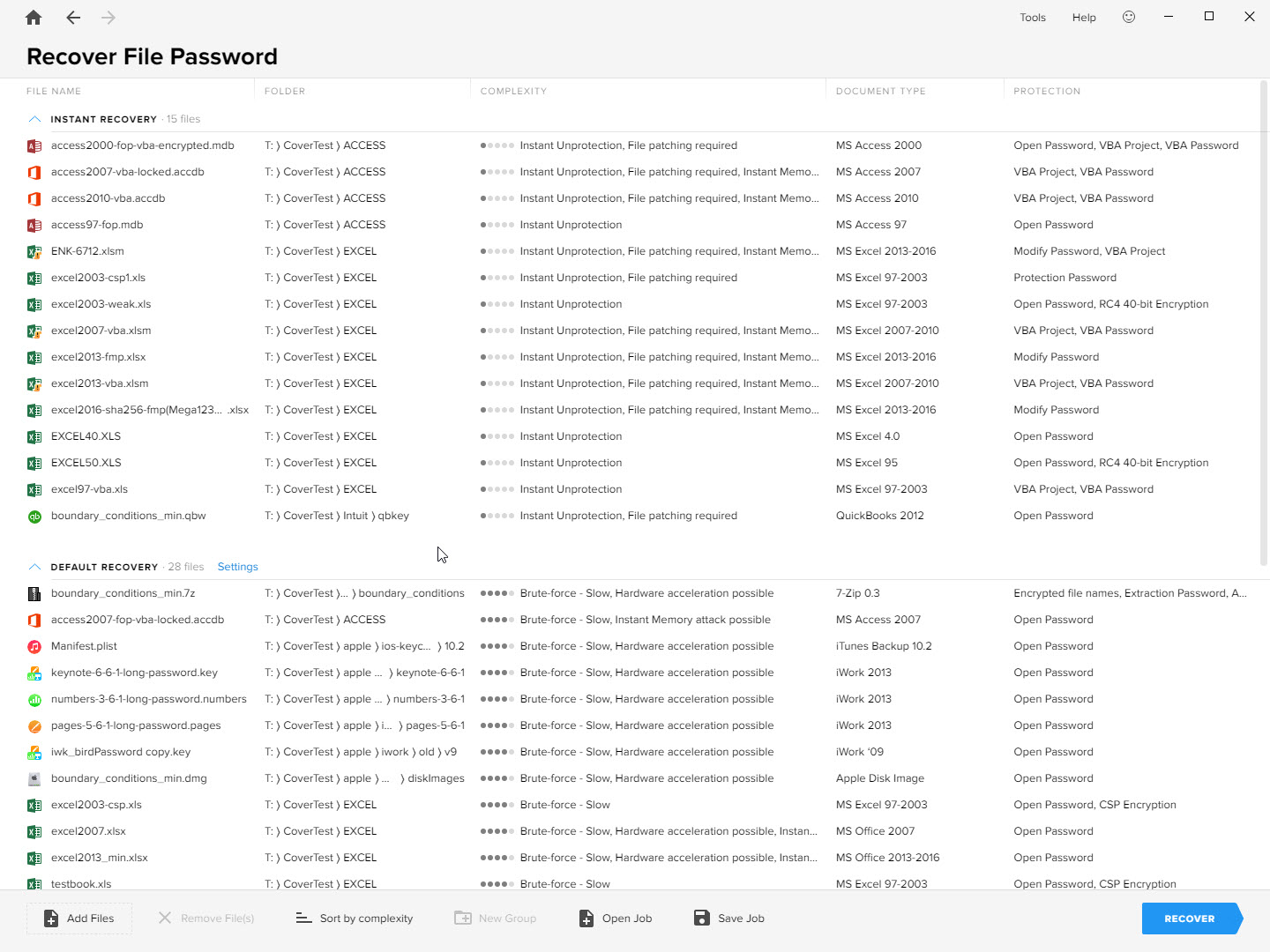
Task: Select Keynote icon of keynote-6-6-1-long-password.key
Action: point(34,673)
